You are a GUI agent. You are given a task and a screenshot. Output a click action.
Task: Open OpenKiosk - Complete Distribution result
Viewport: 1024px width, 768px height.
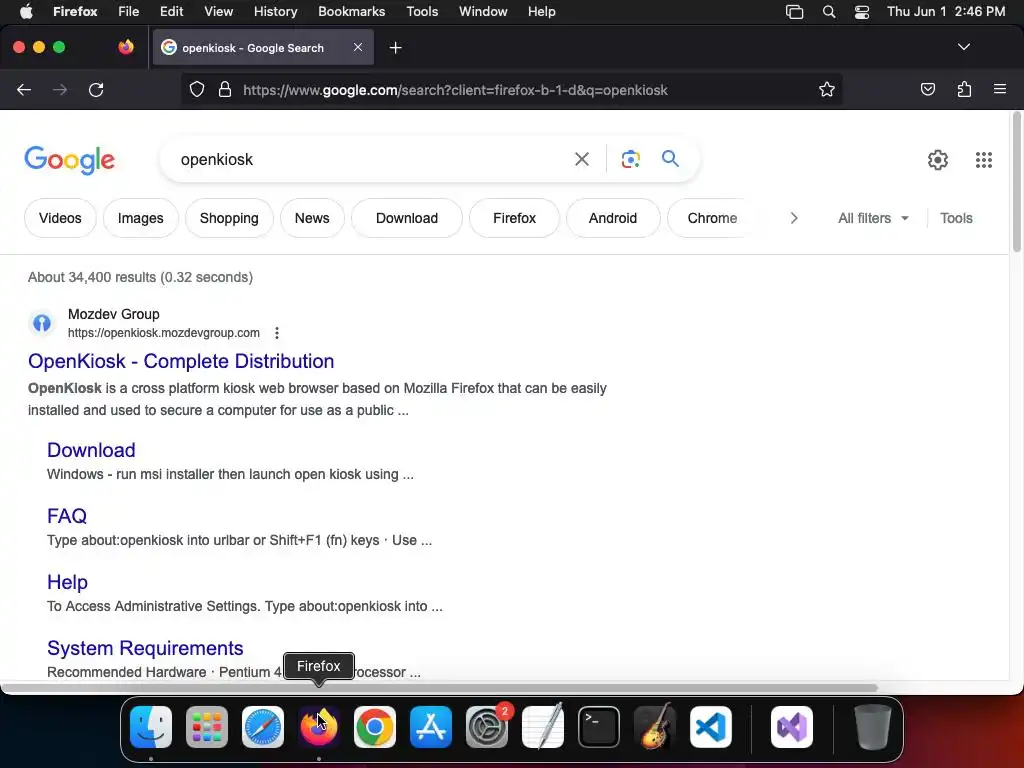pos(181,361)
